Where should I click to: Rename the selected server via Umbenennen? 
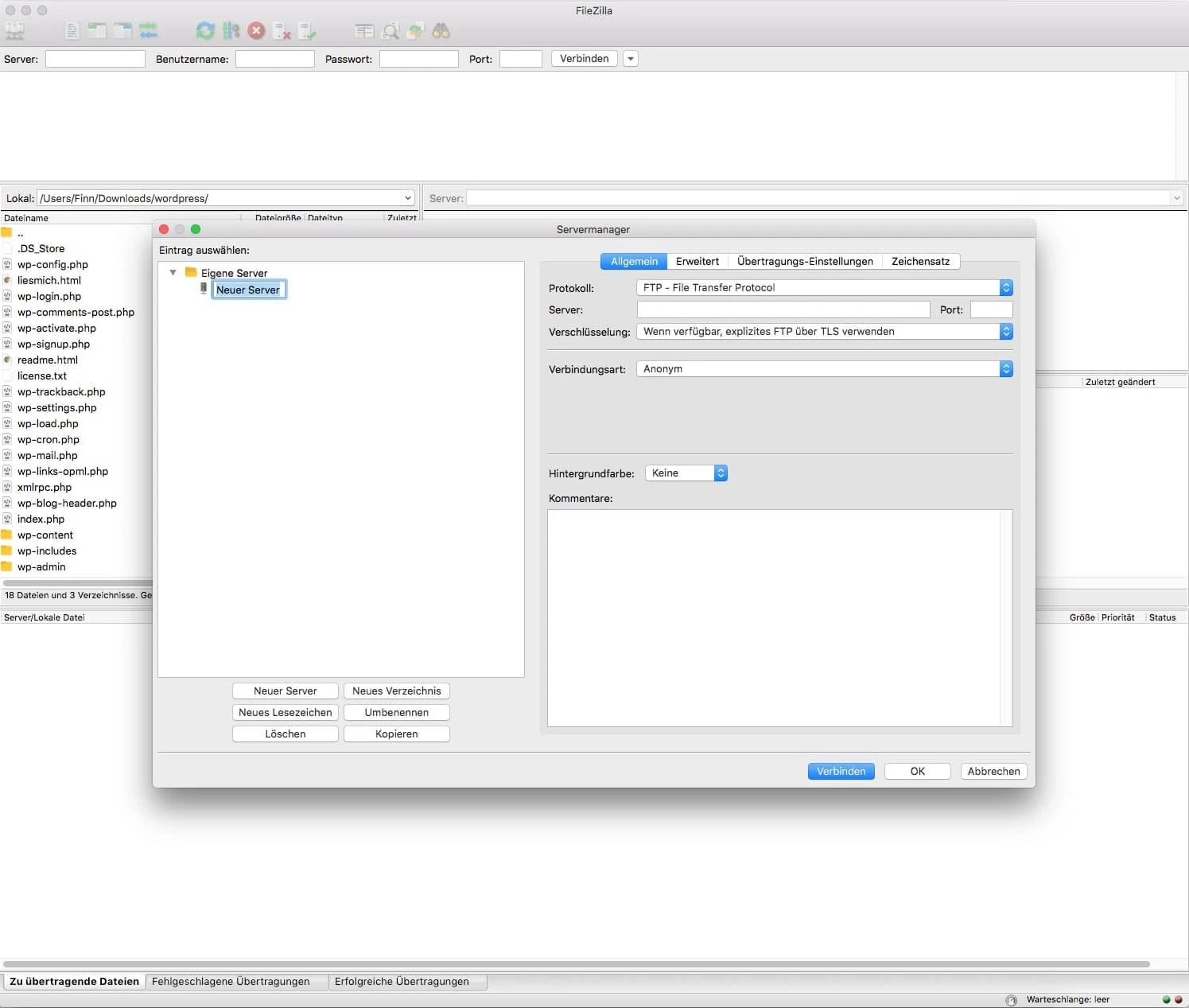coord(396,712)
